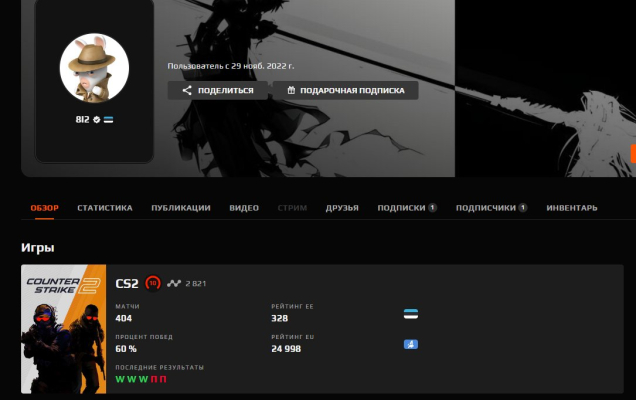Click the verified badge next to the 812 nickname
Screen dimensions: 636x400
pos(96,119)
